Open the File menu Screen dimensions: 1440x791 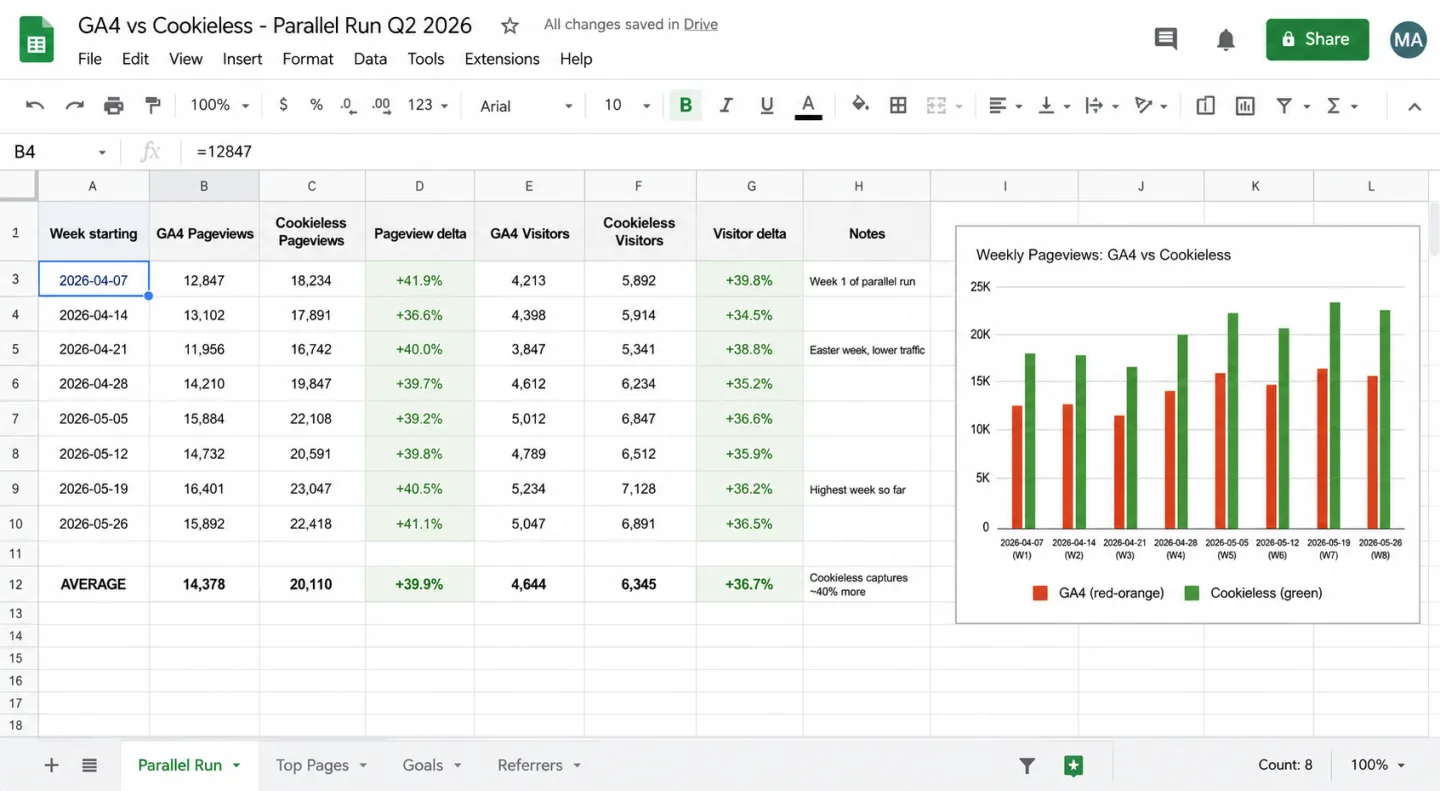(90, 59)
